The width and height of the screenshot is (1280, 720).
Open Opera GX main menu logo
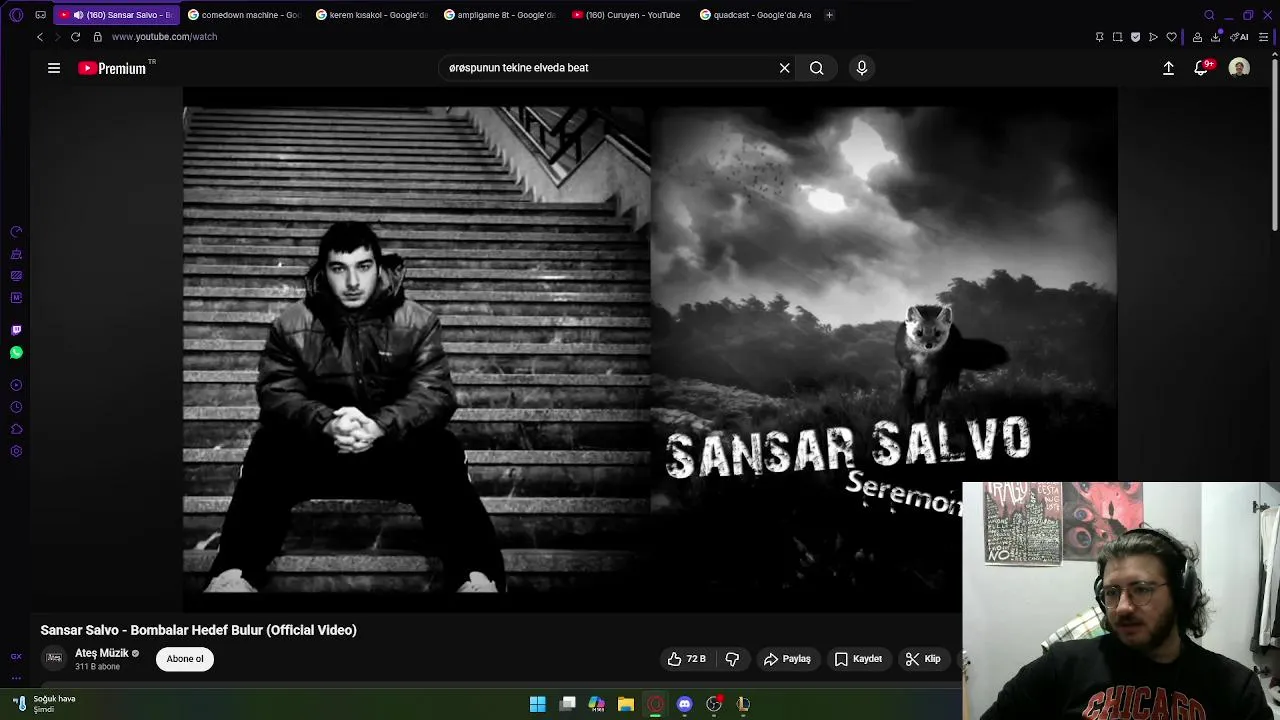click(x=16, y=15)
